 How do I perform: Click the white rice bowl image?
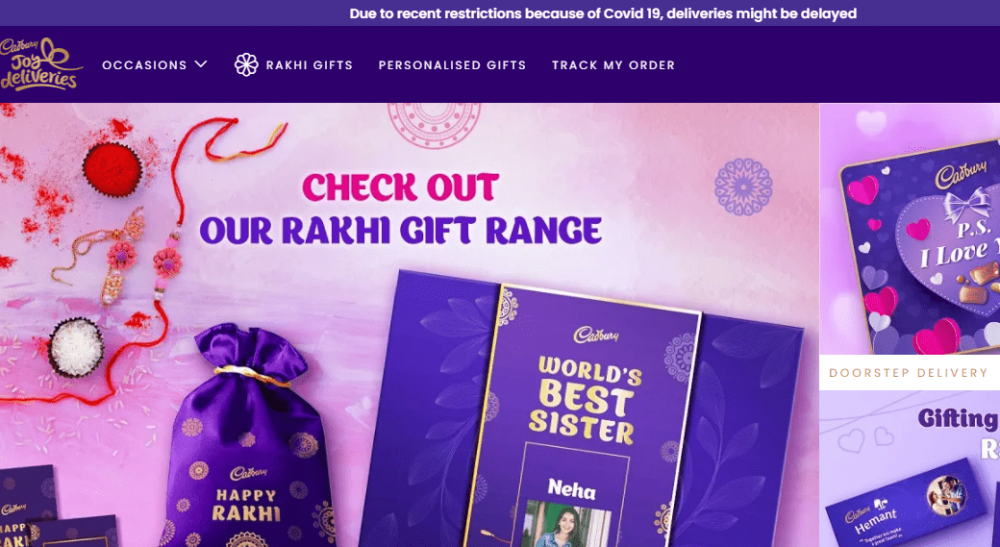76,347
